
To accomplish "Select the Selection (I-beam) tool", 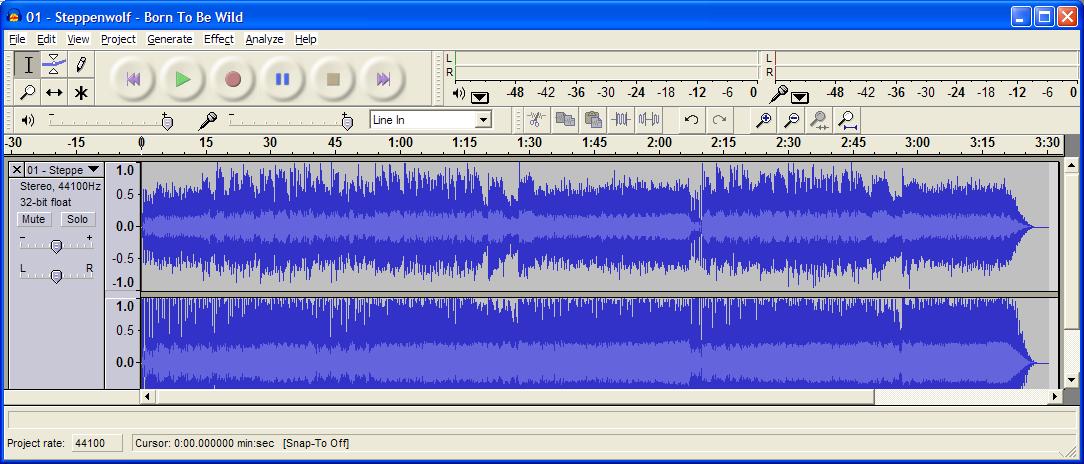I will [x=28, y=65].
